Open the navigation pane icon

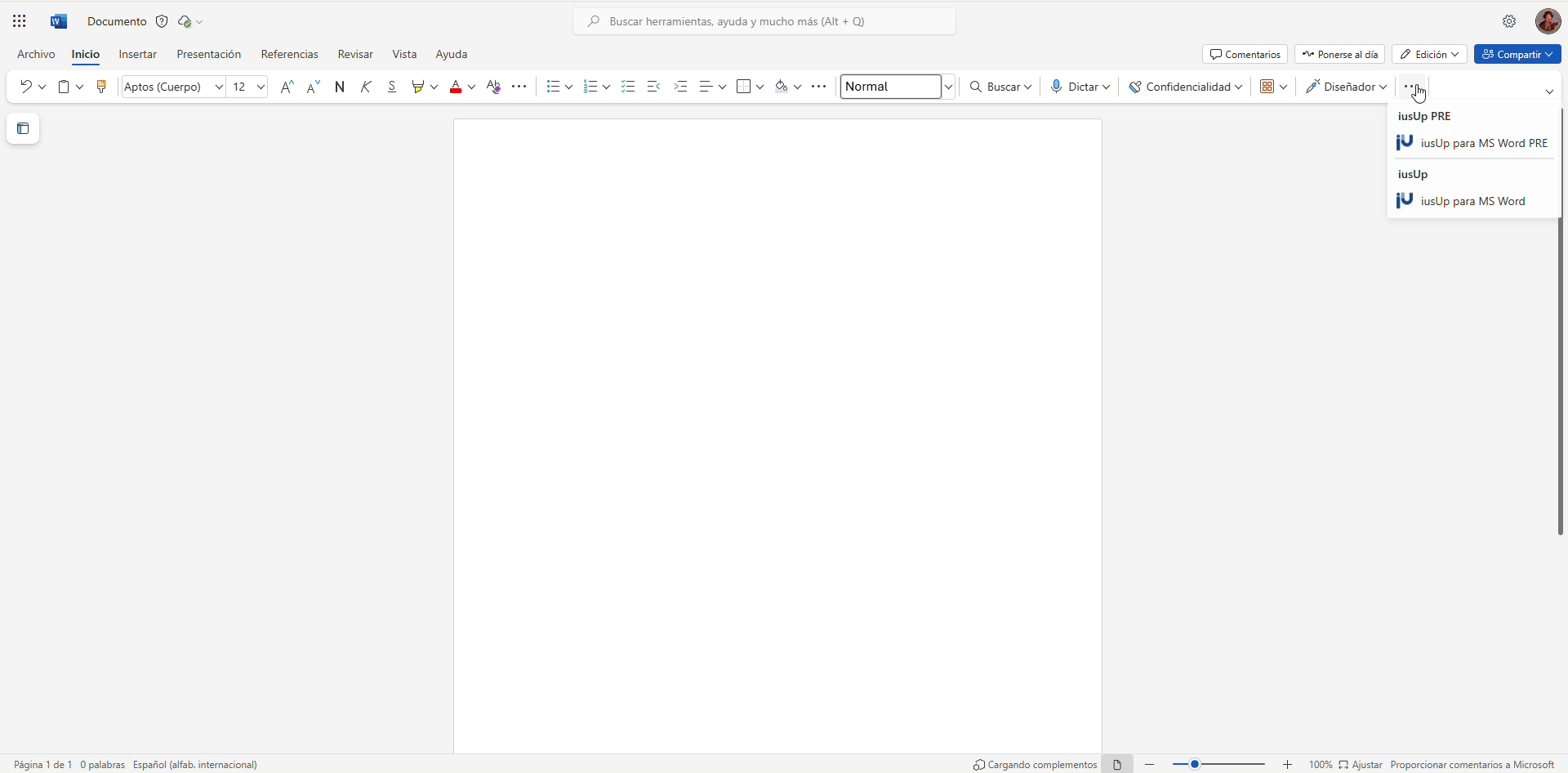click(23, 128)
